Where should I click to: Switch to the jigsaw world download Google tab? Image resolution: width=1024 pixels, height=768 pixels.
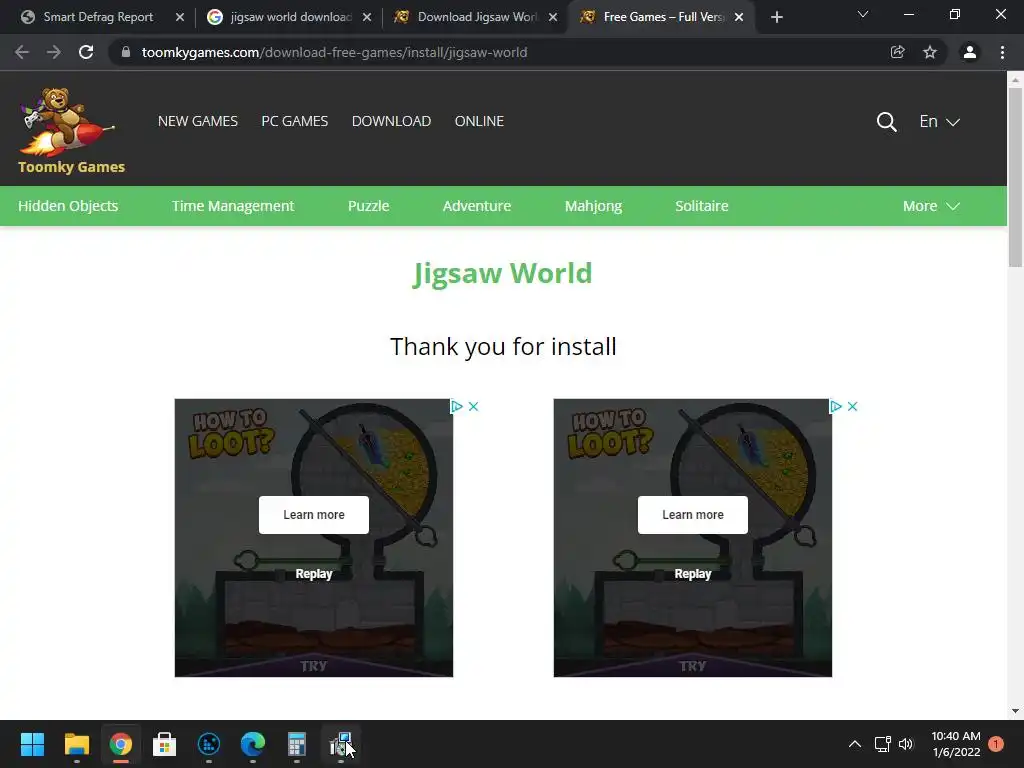[291, 17]
